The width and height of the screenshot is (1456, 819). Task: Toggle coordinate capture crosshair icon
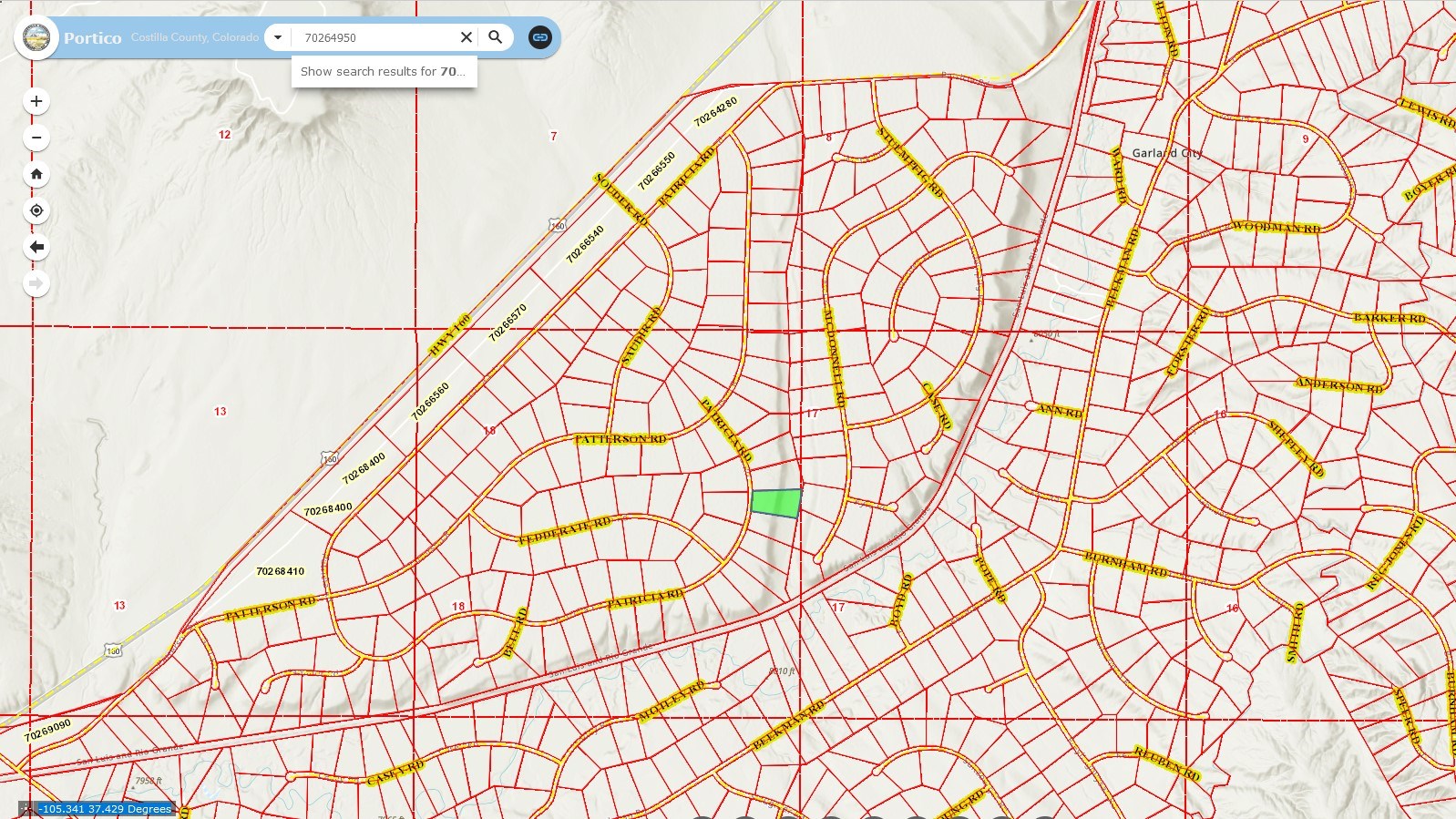pos(26,809)
